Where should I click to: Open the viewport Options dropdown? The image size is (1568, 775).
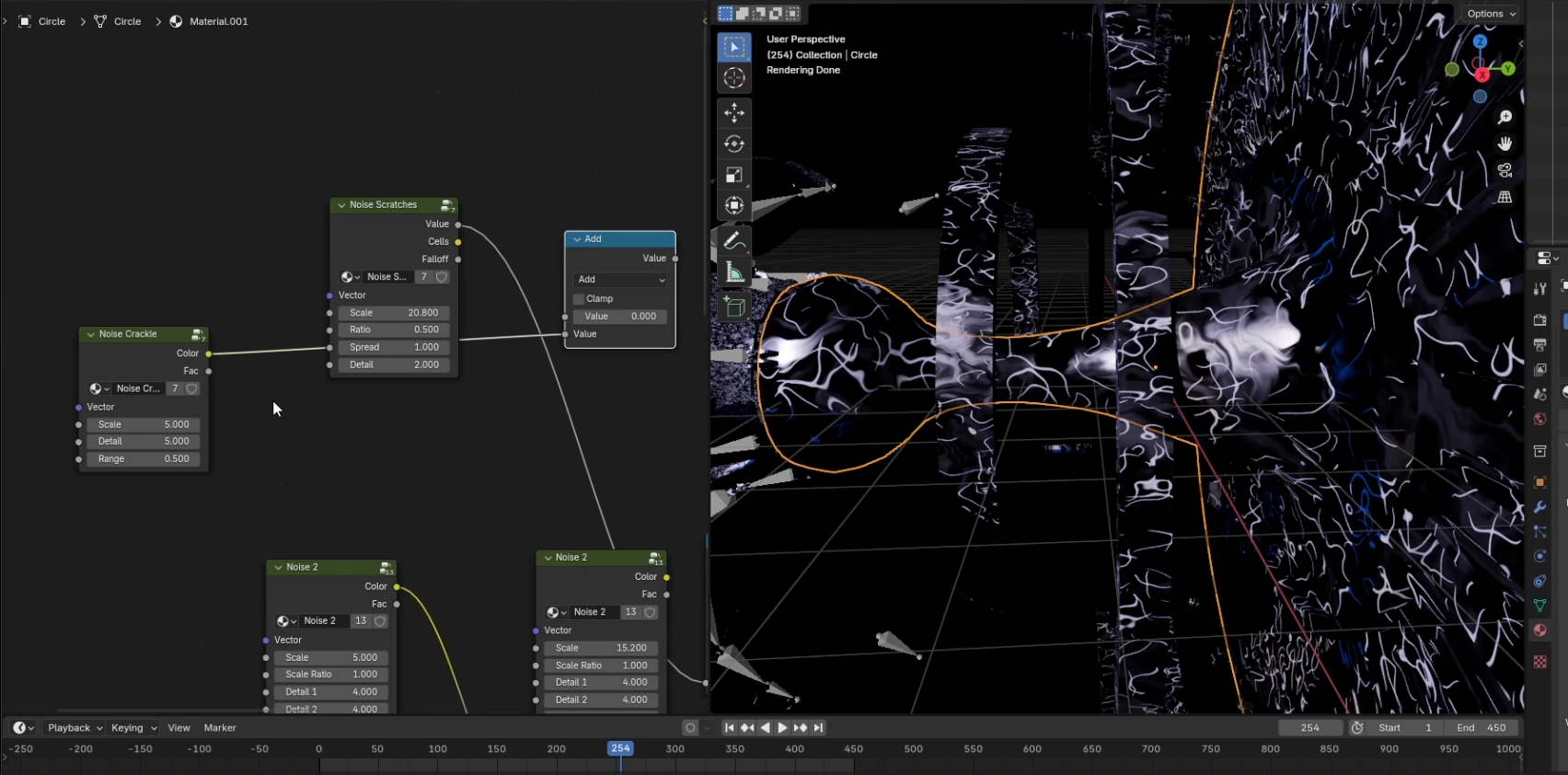pyautogui.click(x=1491, y=14)
